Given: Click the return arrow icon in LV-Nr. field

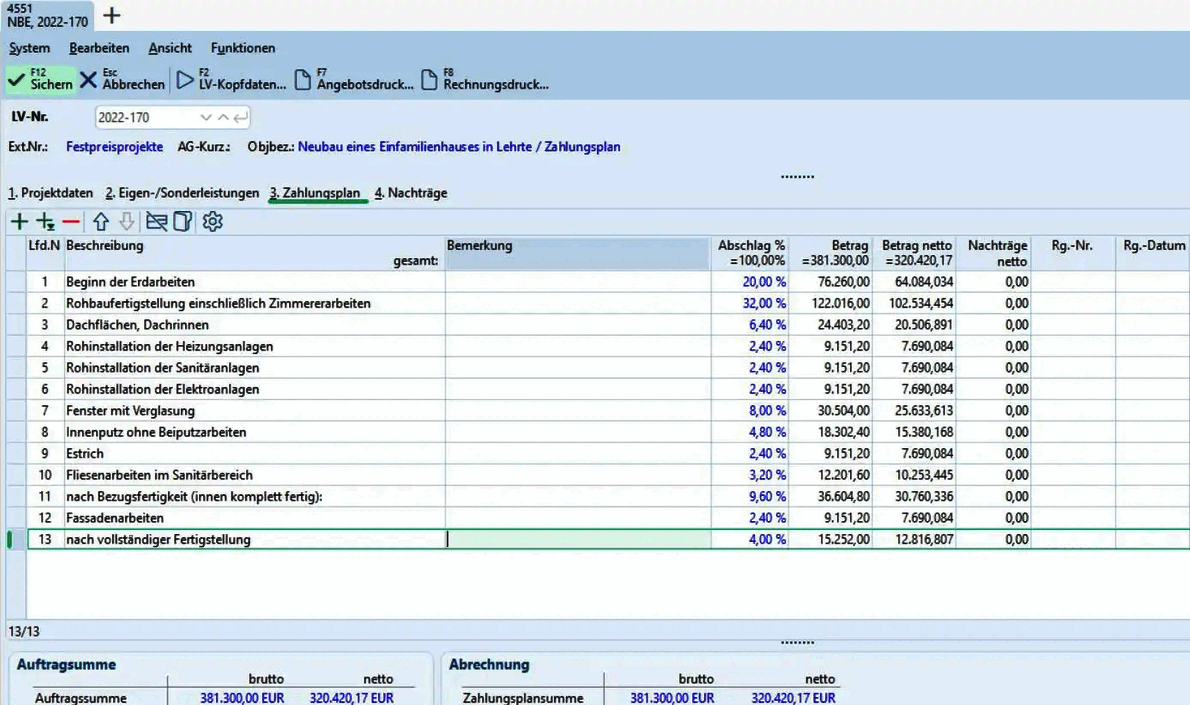Looking at the screenshot, I should [241, 118].
